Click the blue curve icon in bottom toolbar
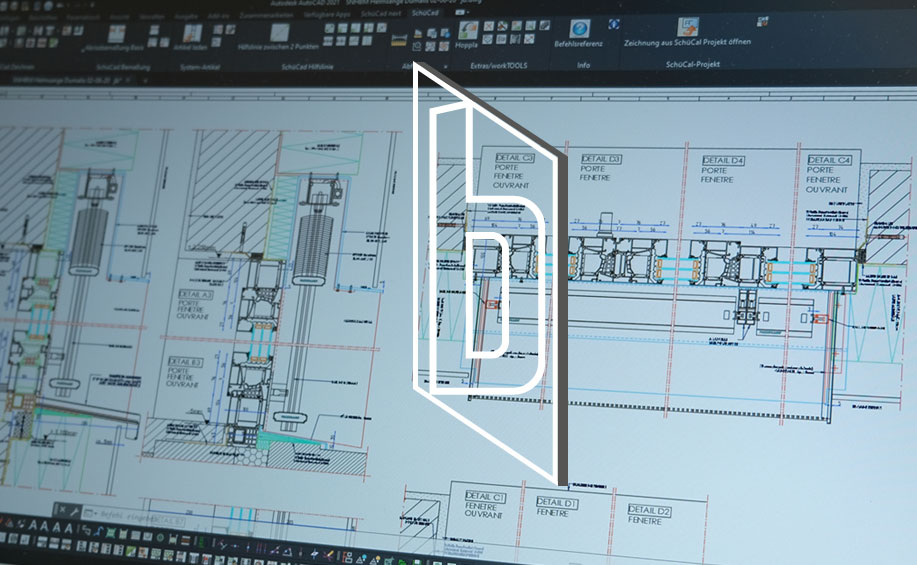Screen dimensions: 917x565 (98, 531)
